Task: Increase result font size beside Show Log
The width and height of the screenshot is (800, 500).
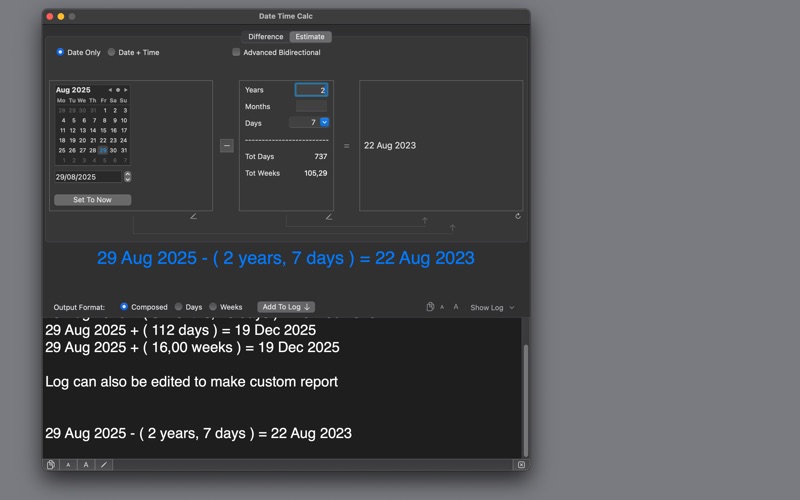Action: tap(456, 307)
